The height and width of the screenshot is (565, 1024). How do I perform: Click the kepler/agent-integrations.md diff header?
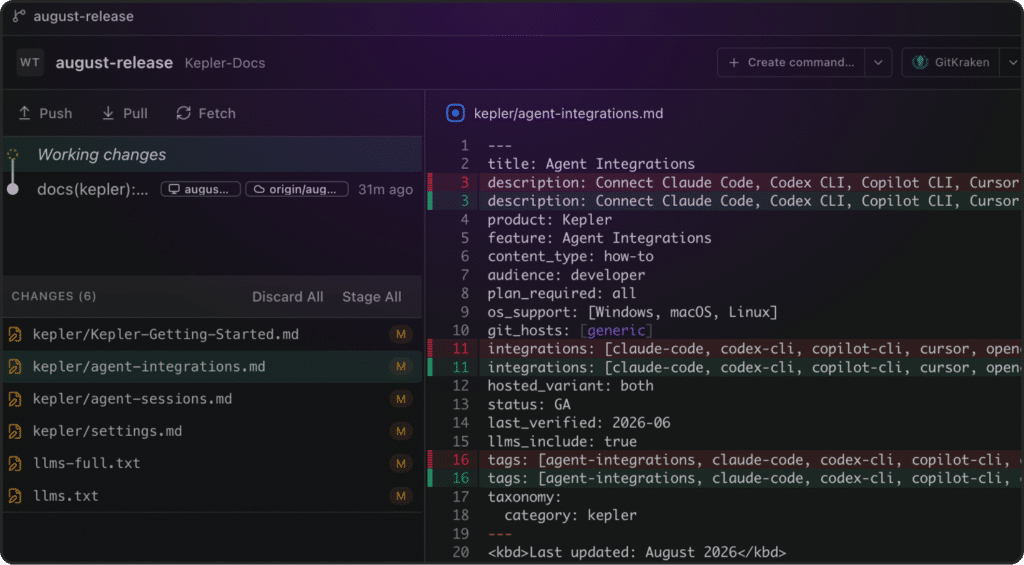[x=568, y=114]
